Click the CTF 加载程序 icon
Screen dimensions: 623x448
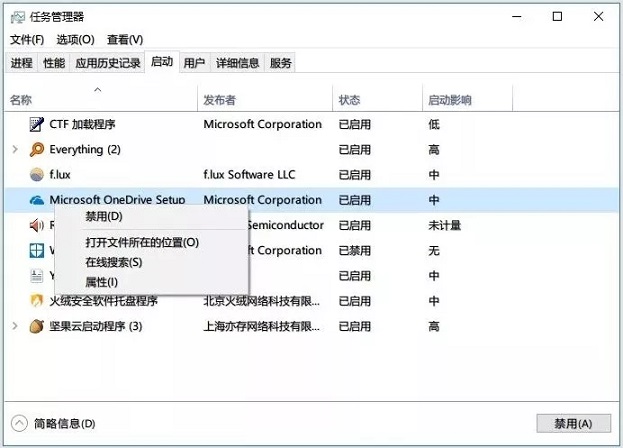[37, 125]
